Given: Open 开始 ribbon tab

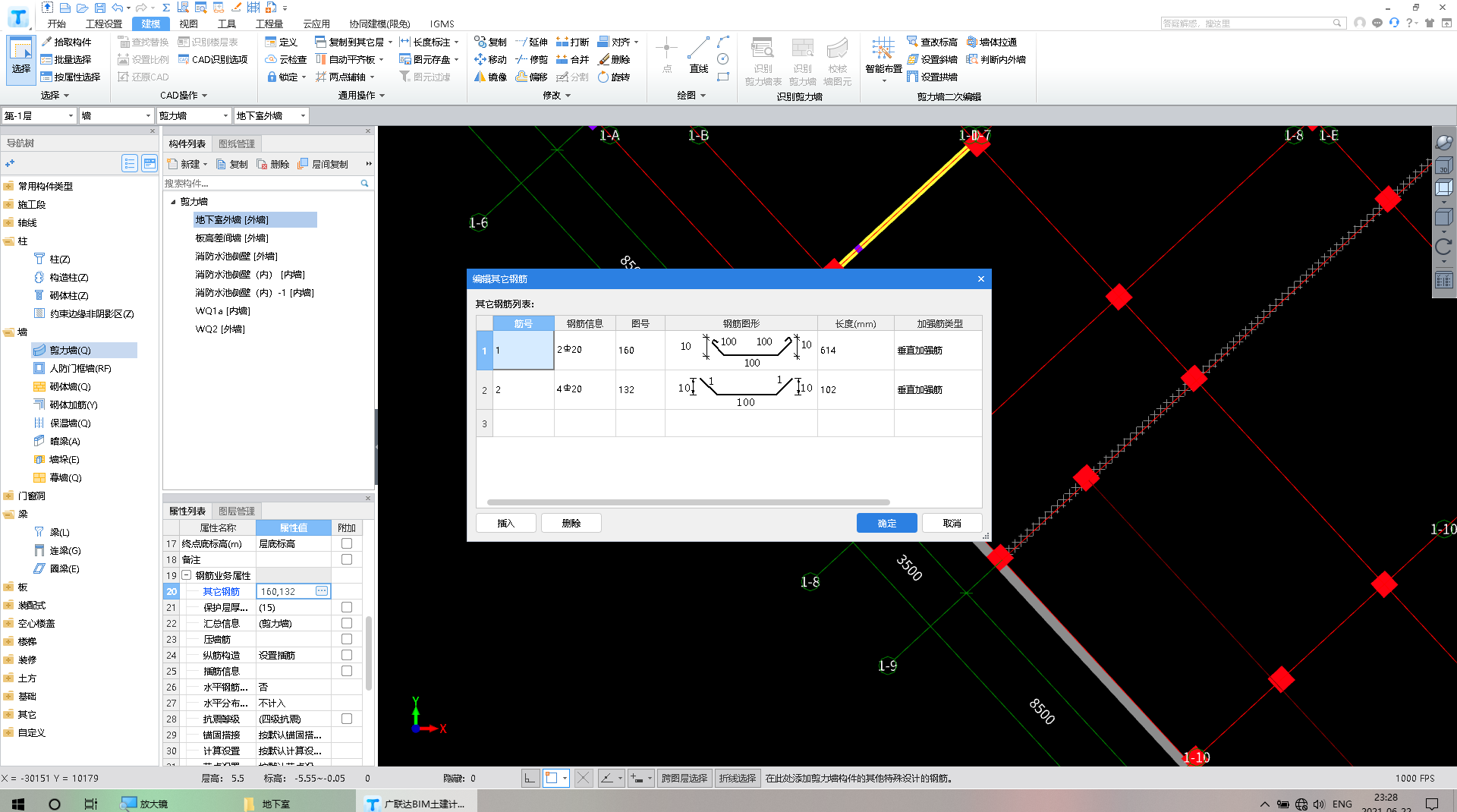Looking at the screenshot, I should click(x=57, y=24).
